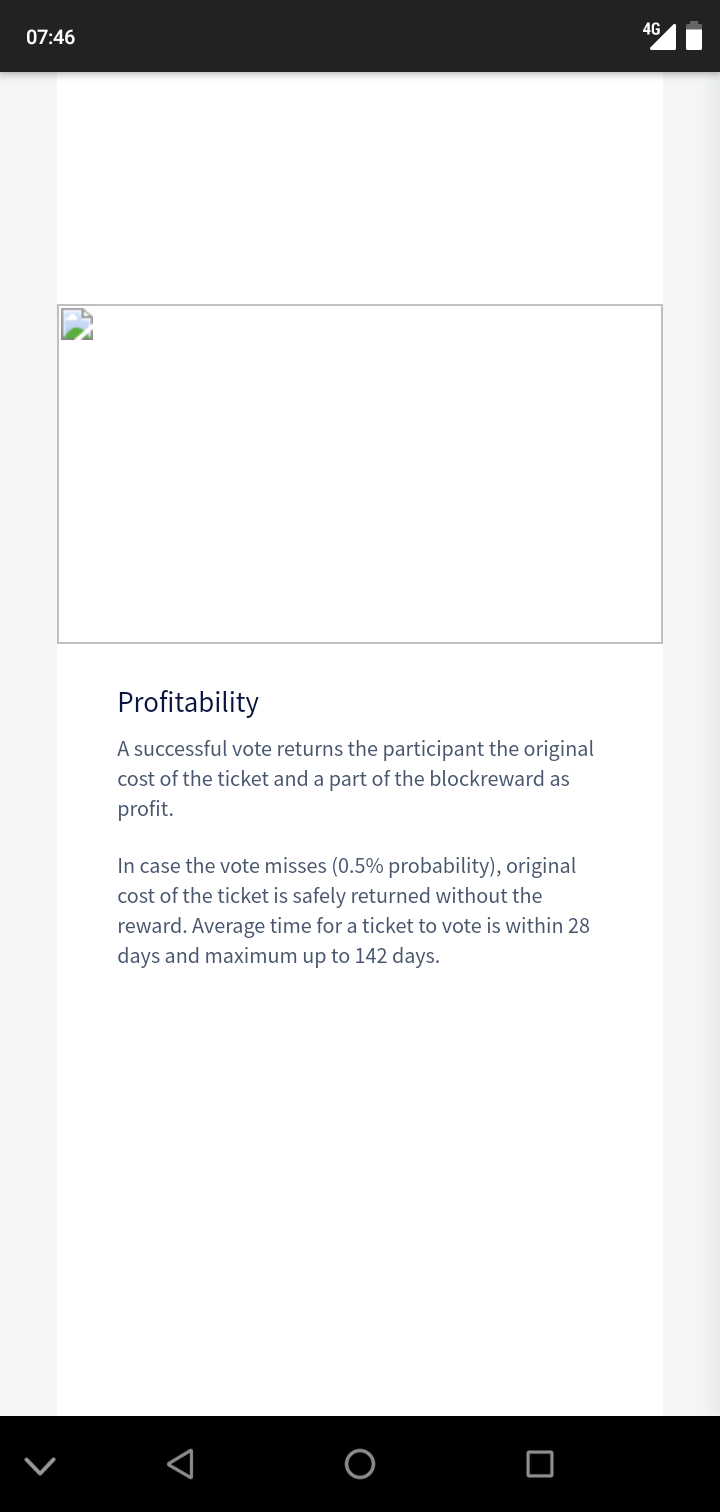
Task: Tap the battery status icon
Action: pos(694,36)
